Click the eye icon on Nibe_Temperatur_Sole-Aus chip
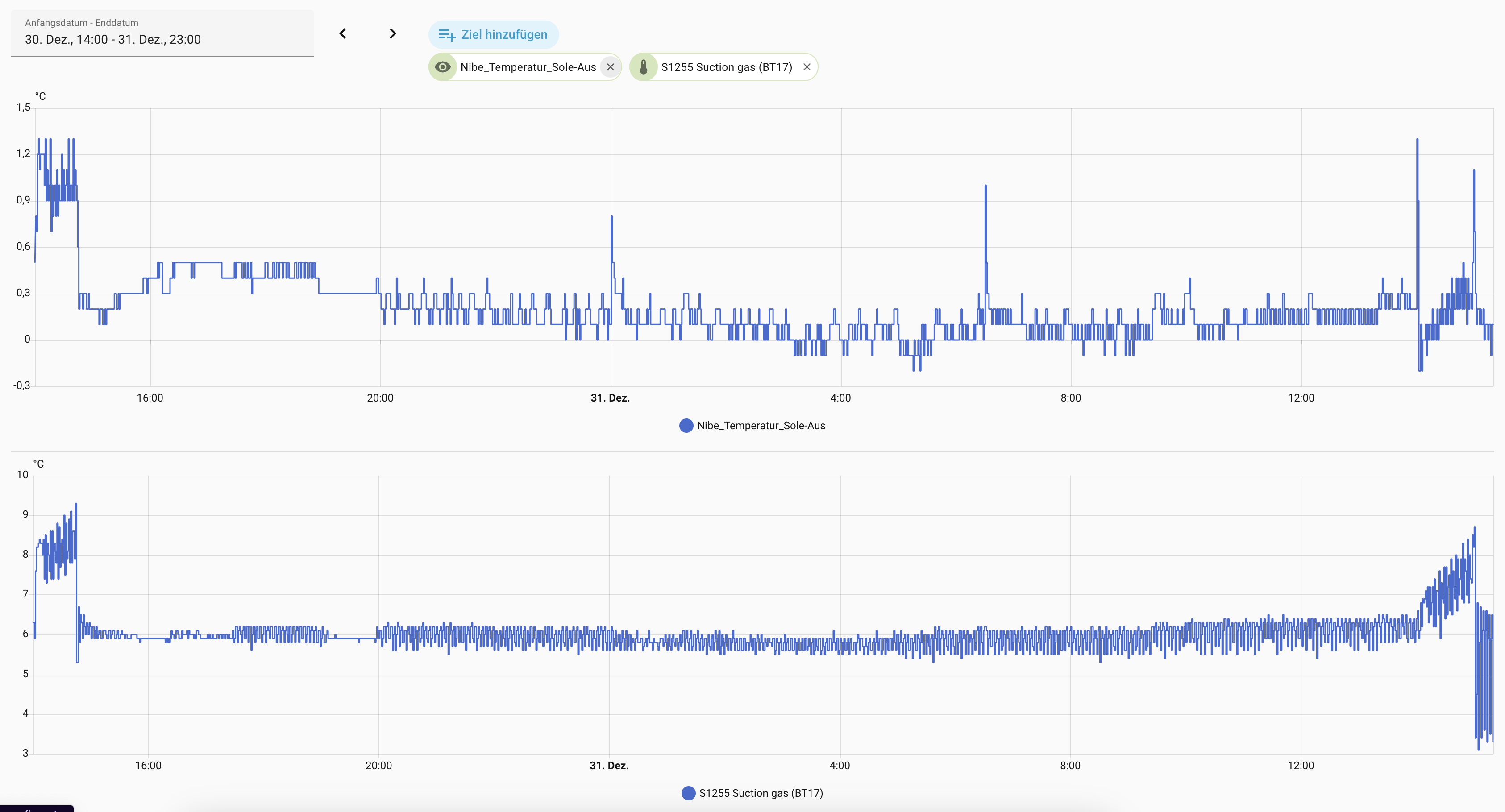1505x812 pixels. (x=443, y=67)
